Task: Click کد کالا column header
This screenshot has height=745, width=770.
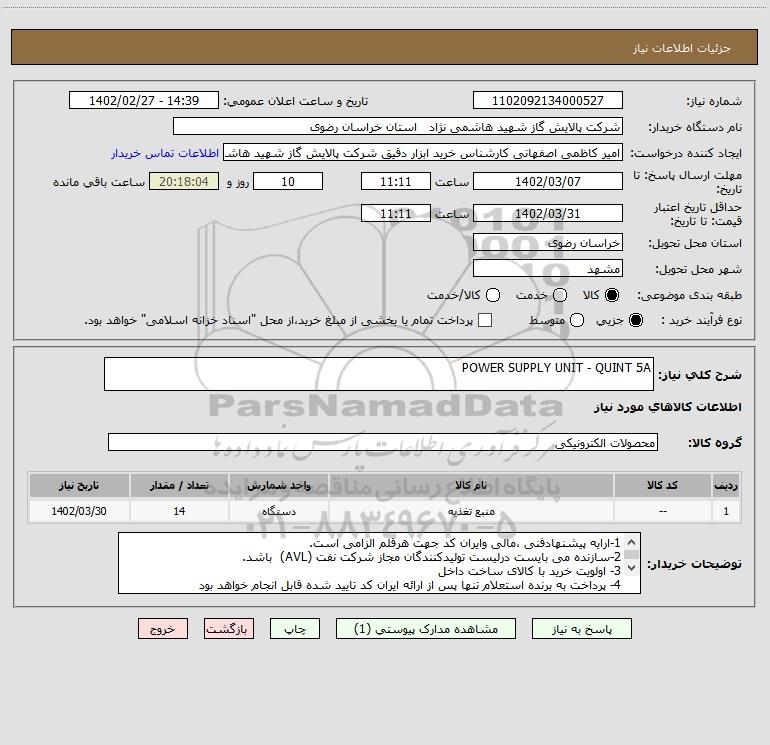Action: tap(662, 485)
